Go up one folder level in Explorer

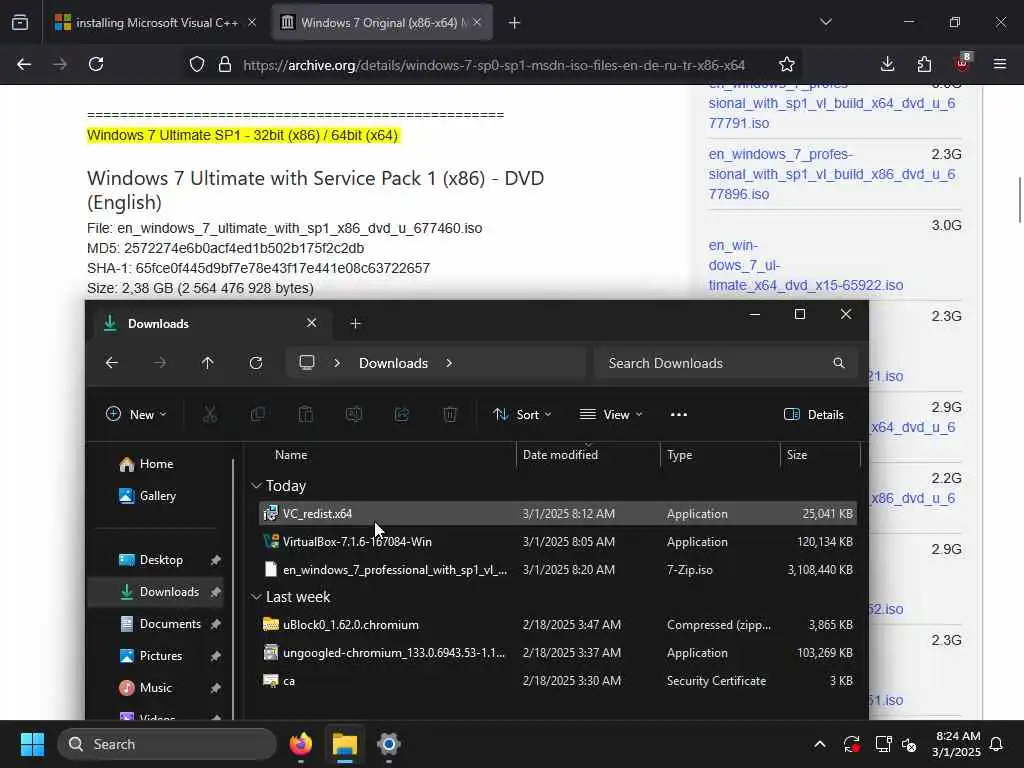tap(208, 363)
